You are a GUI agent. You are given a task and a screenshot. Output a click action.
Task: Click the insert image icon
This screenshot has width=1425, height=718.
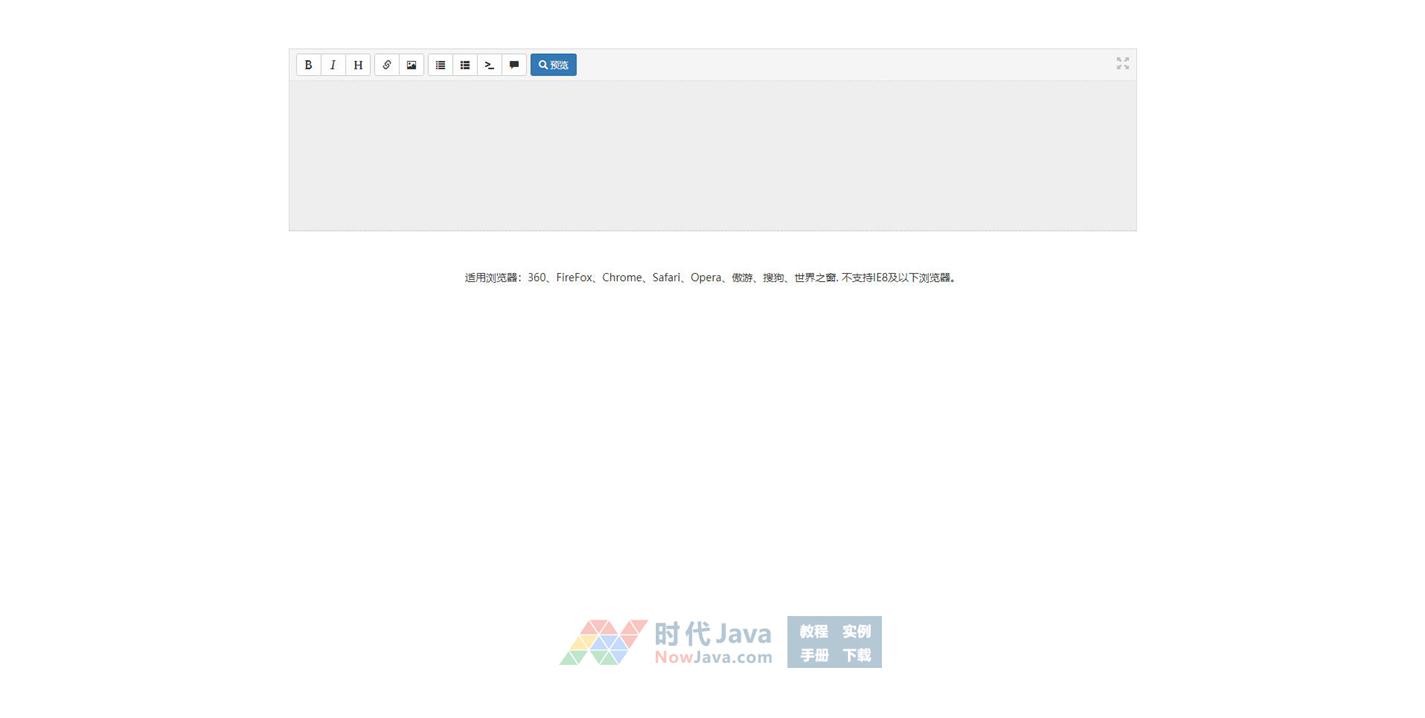point(411,65)
